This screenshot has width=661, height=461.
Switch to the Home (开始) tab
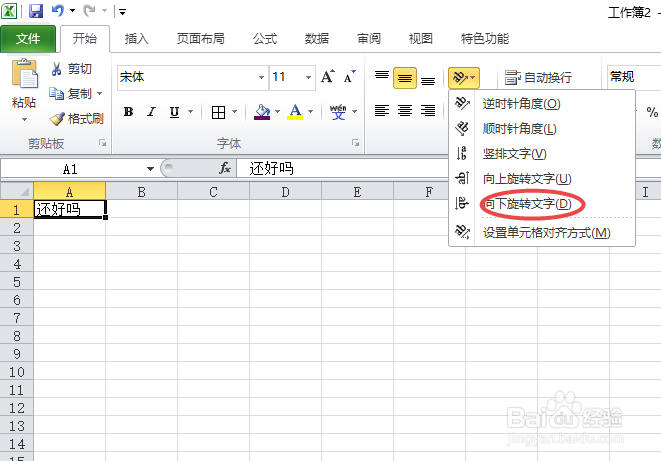coord(85,39)
